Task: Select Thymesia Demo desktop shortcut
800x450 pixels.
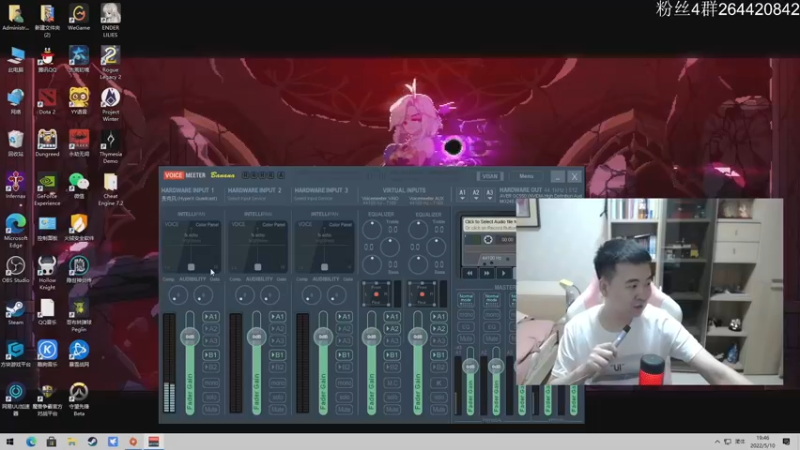Action: pyautogui.click(x=110, y=147)
